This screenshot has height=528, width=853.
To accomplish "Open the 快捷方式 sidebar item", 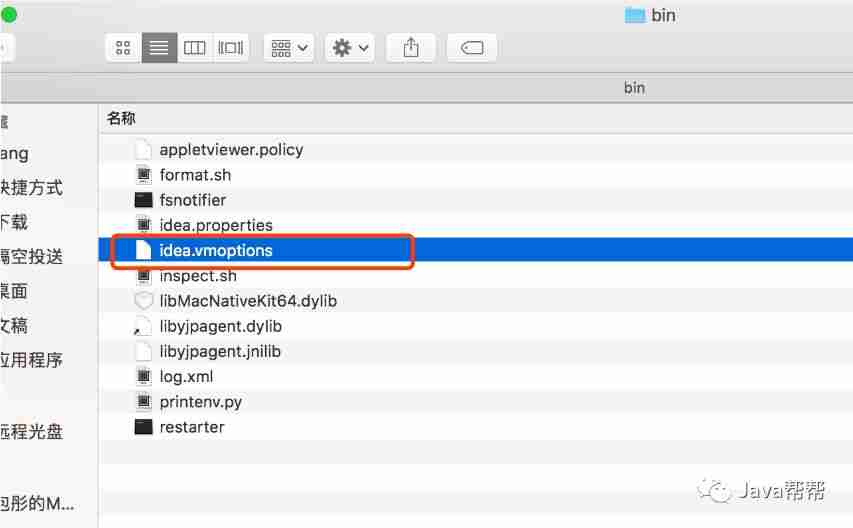I will (32, 188).
